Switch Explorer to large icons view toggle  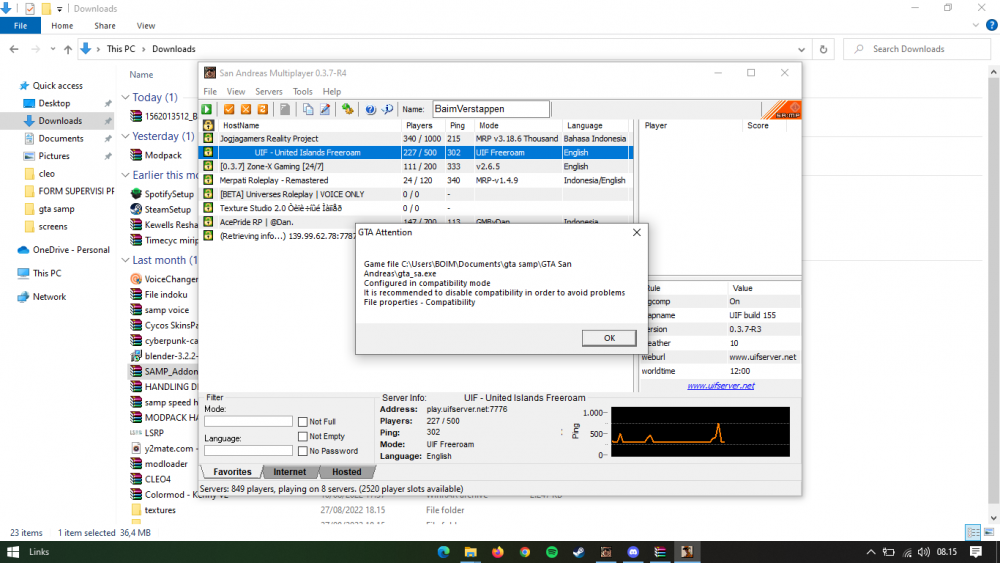click(989, 532)
